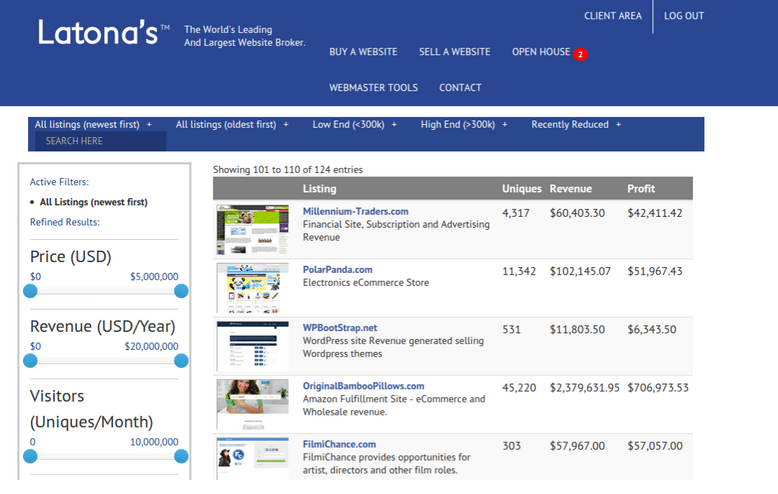
Task: Click the Latona's logo
Action: point(104,33)
